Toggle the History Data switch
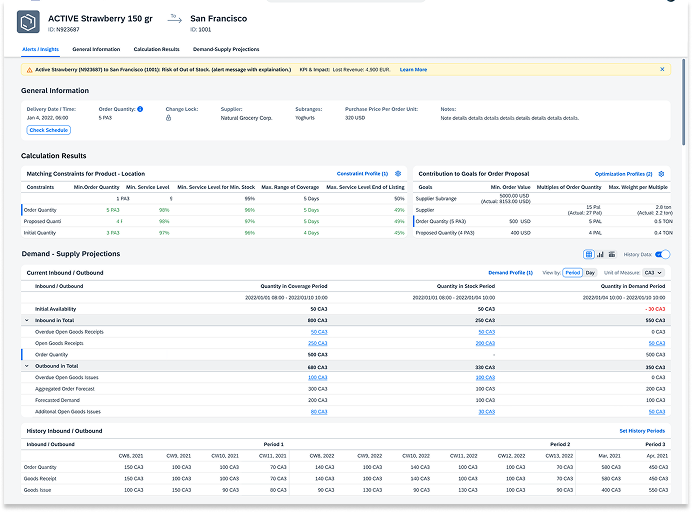The height and width of the screenshot is (512, 692). [x=662, y=254]
